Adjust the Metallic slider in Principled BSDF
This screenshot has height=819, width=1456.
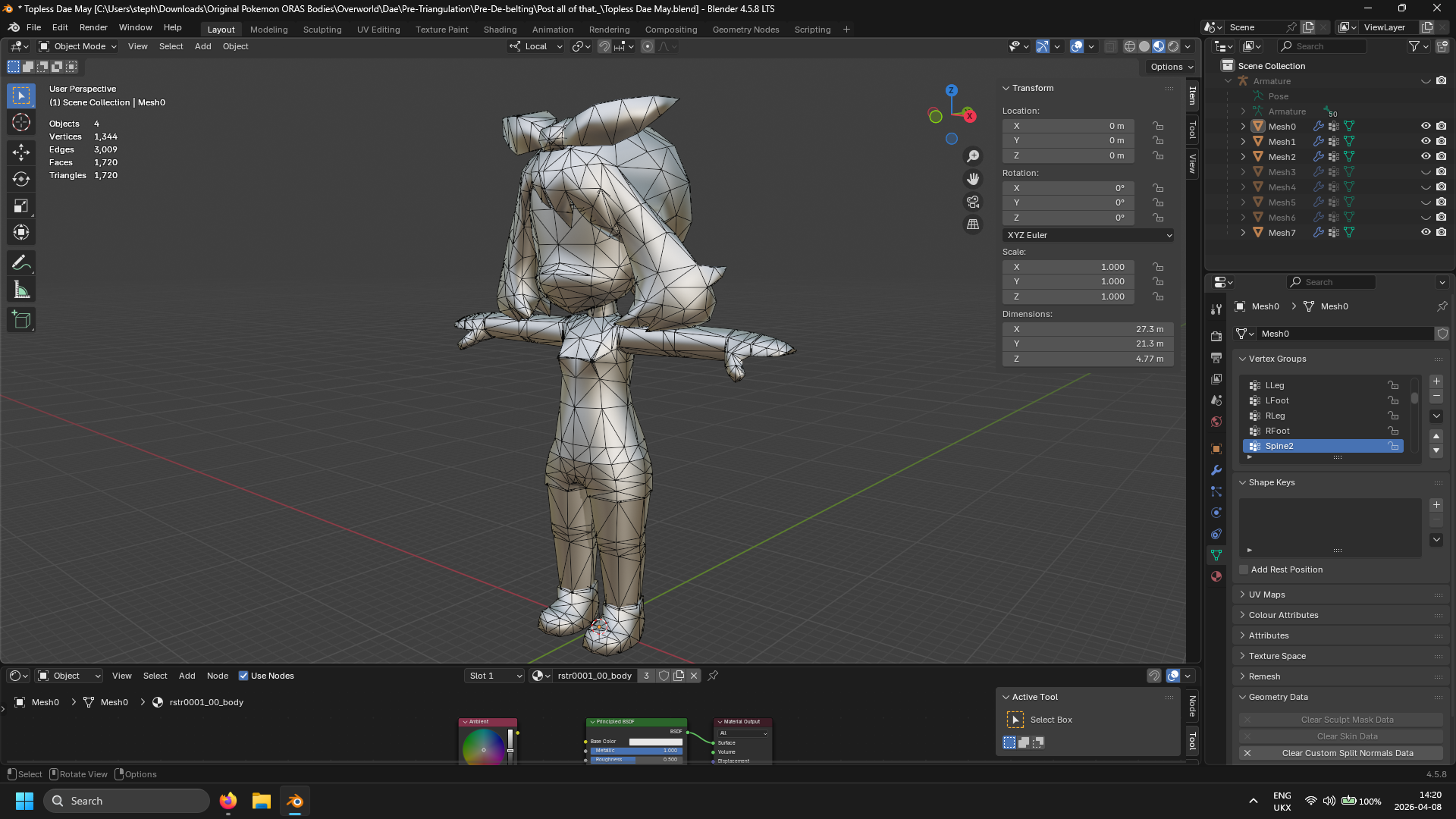[x=636, y=751]
